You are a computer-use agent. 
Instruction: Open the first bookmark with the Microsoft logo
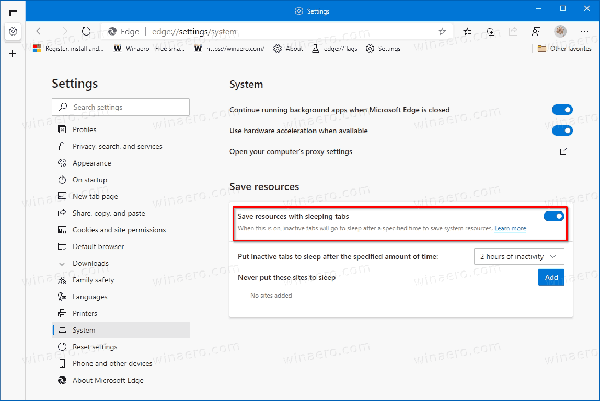(68, 49)
